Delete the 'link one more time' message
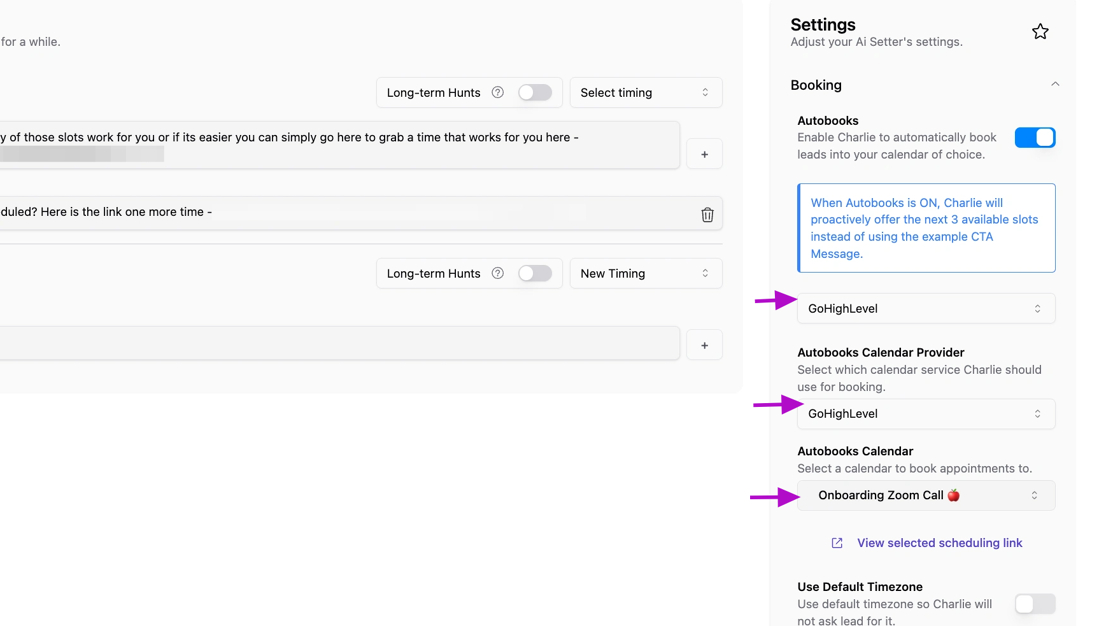 pyautogui.click(x=707, y=214)
